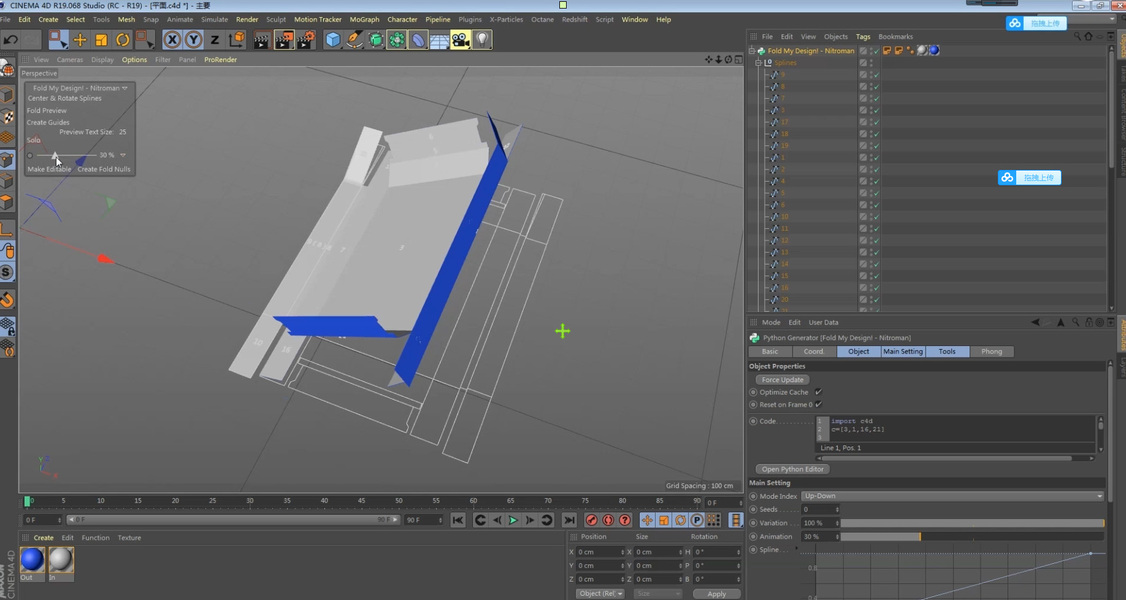Toggle Parameter keyframe P icon
1126x600 pixels.
tap(697, 520)
